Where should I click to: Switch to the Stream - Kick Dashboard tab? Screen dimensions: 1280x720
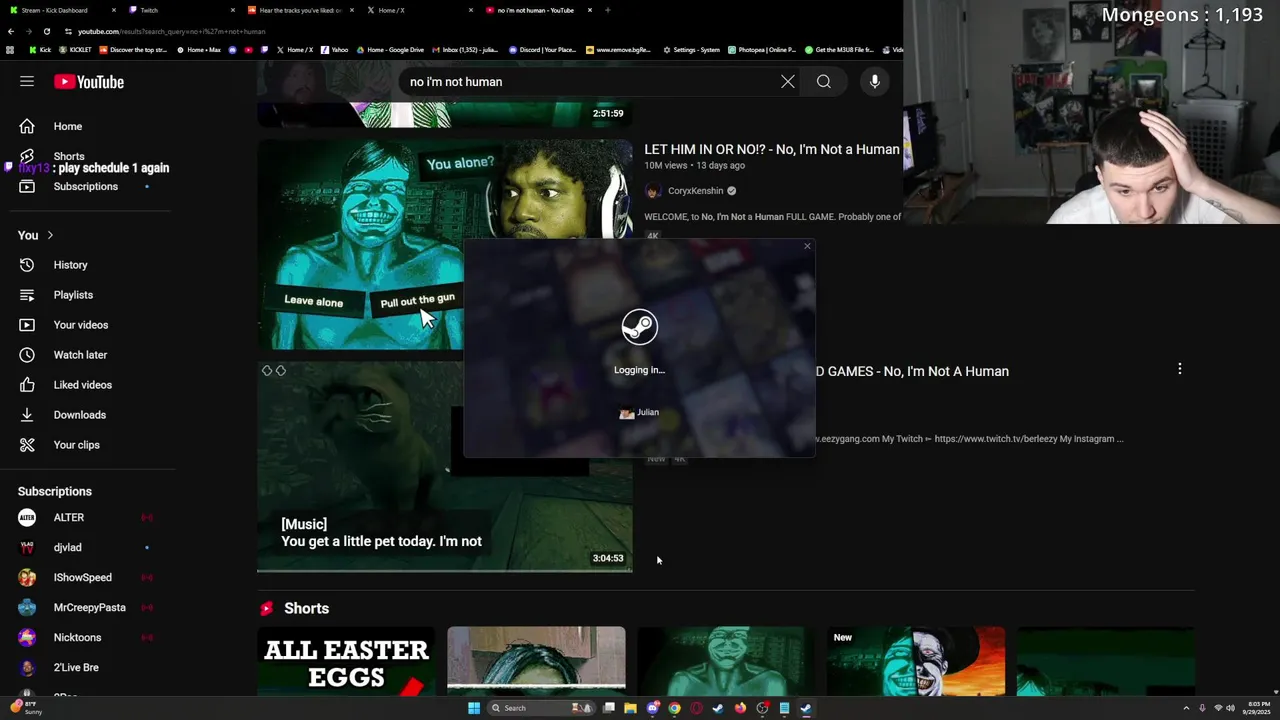(60, 10)
